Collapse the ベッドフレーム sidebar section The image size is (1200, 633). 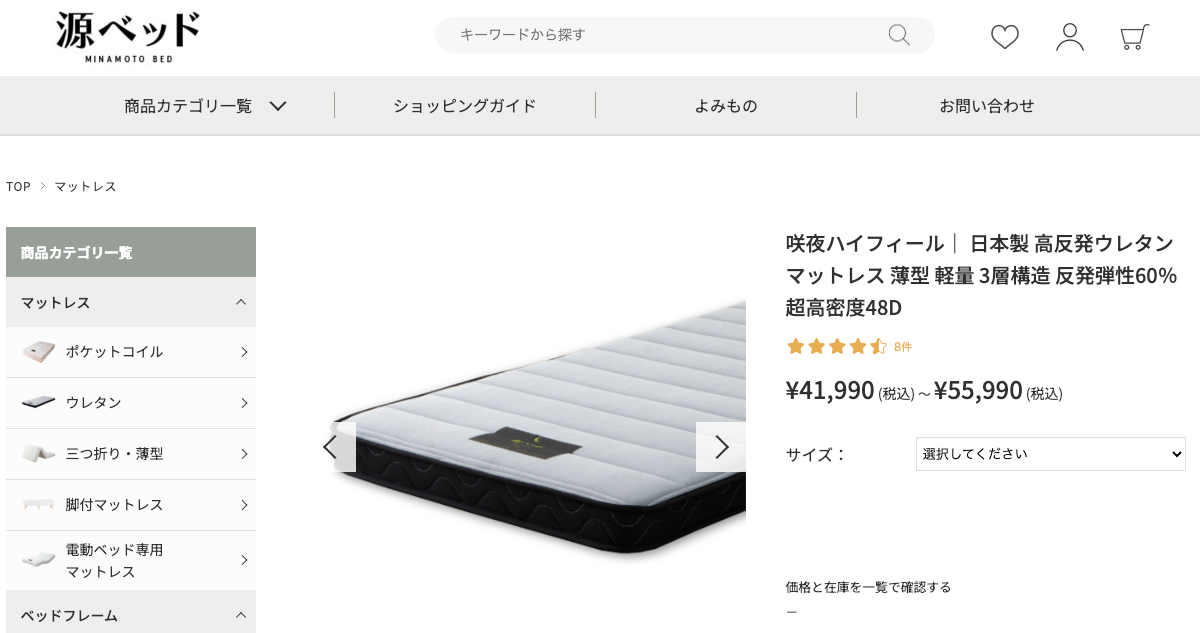pyautogui.click(x=131, y=615)
